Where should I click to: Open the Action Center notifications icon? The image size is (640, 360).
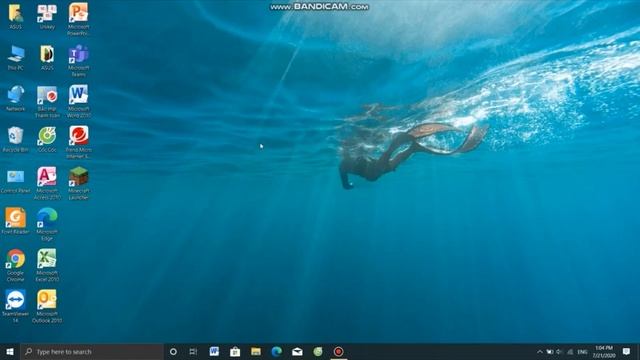click(x=627, y=351)
